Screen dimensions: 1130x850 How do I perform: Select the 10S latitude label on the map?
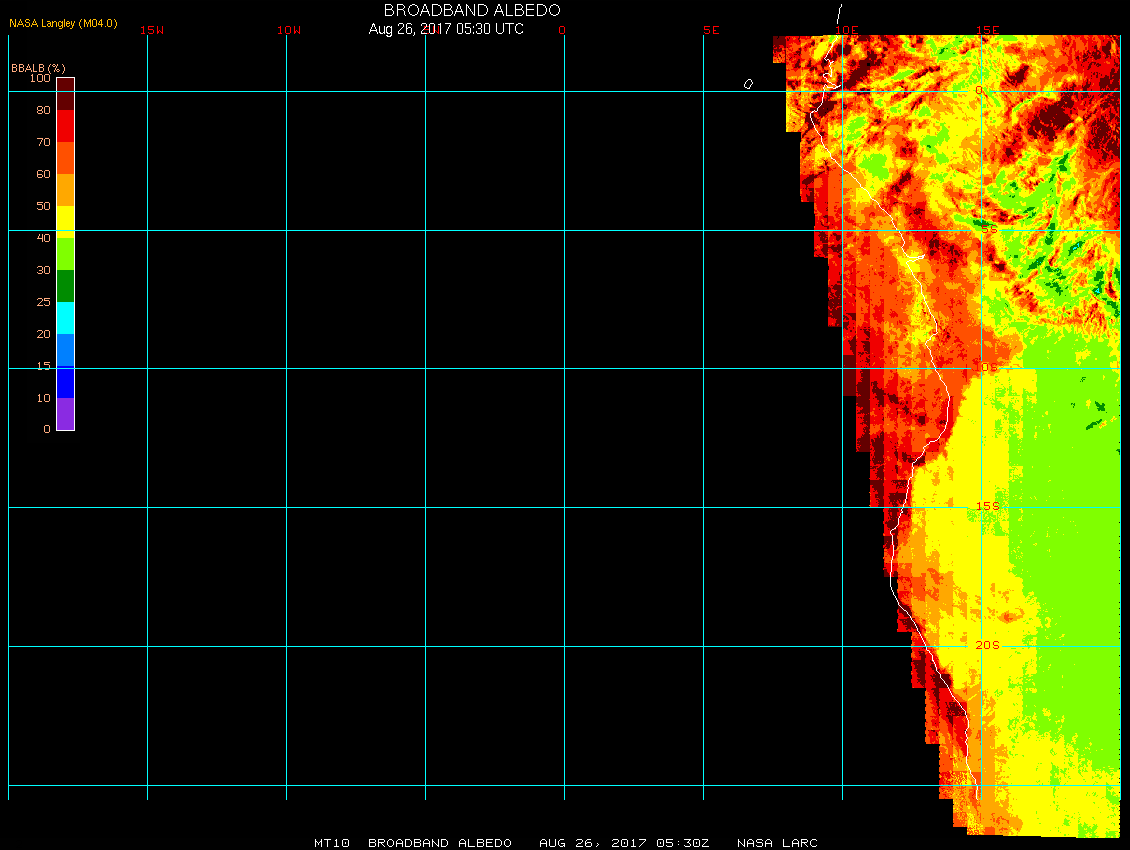(986, 368)
